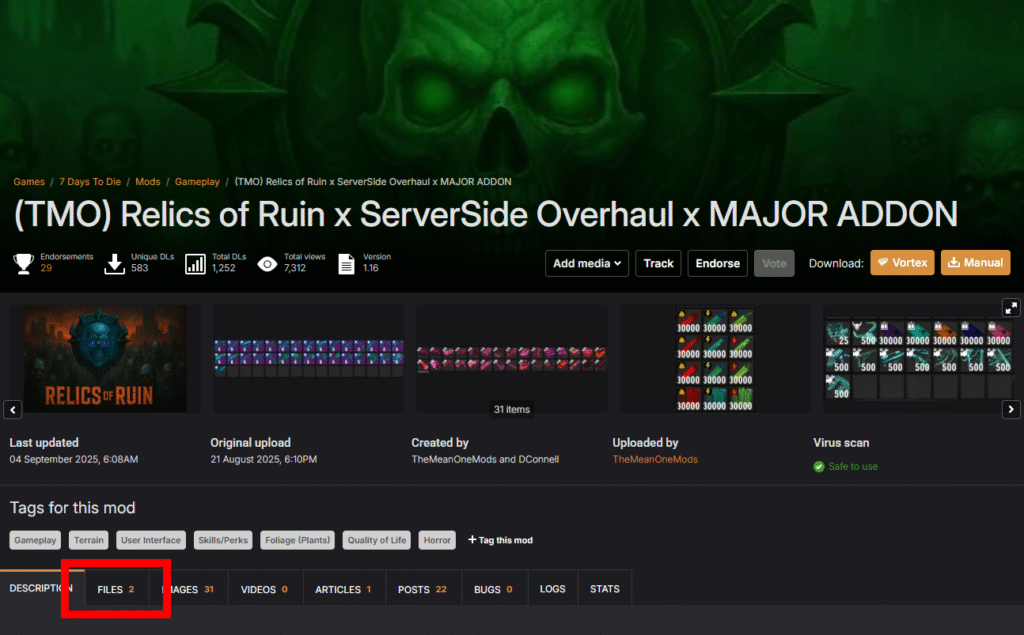The image size is (1024, 635).
Task: Click the Endorsements count 29
Action: [x=46, y=268]
